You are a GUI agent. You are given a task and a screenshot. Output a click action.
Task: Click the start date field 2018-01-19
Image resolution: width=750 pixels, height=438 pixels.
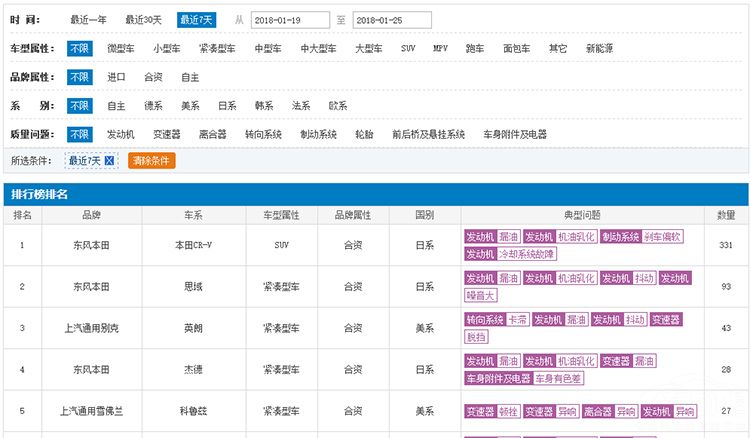288,20
